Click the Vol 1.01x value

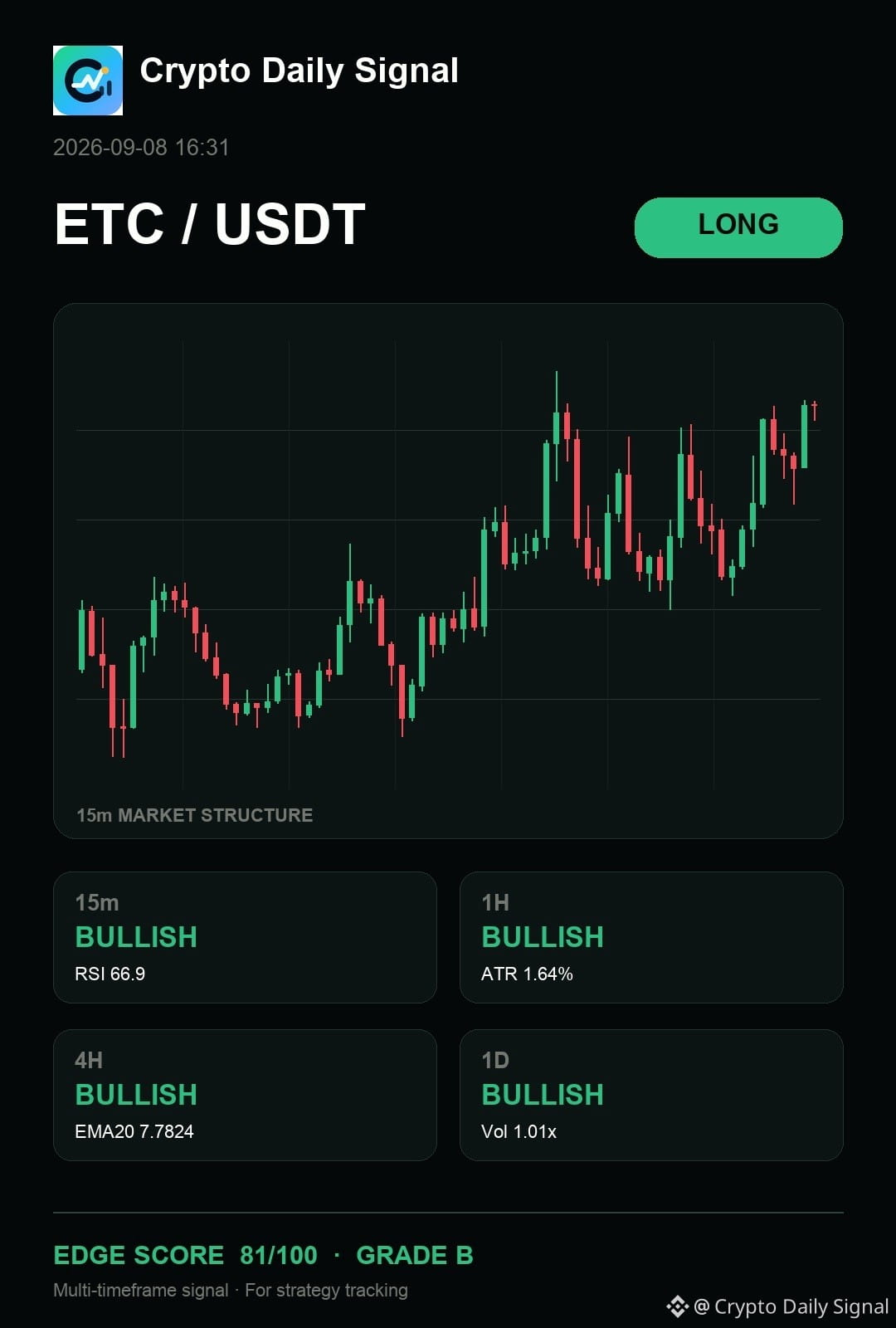tap(519, 1131)
